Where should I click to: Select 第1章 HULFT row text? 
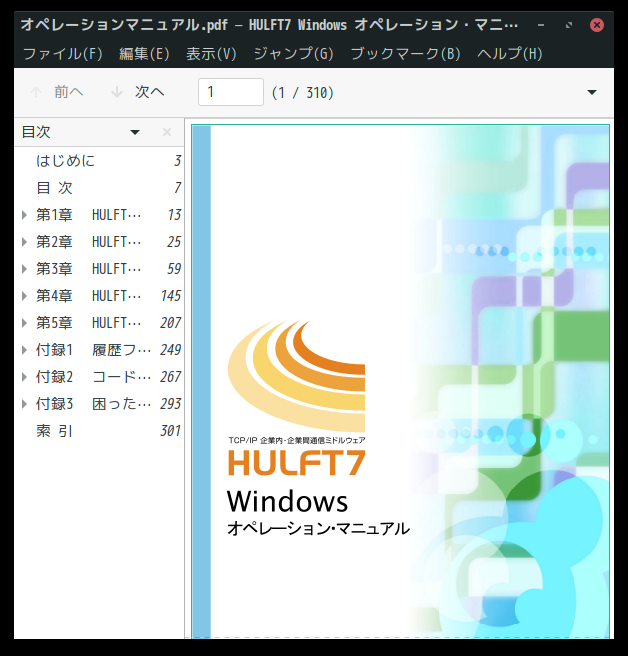(x=89, y=215)
